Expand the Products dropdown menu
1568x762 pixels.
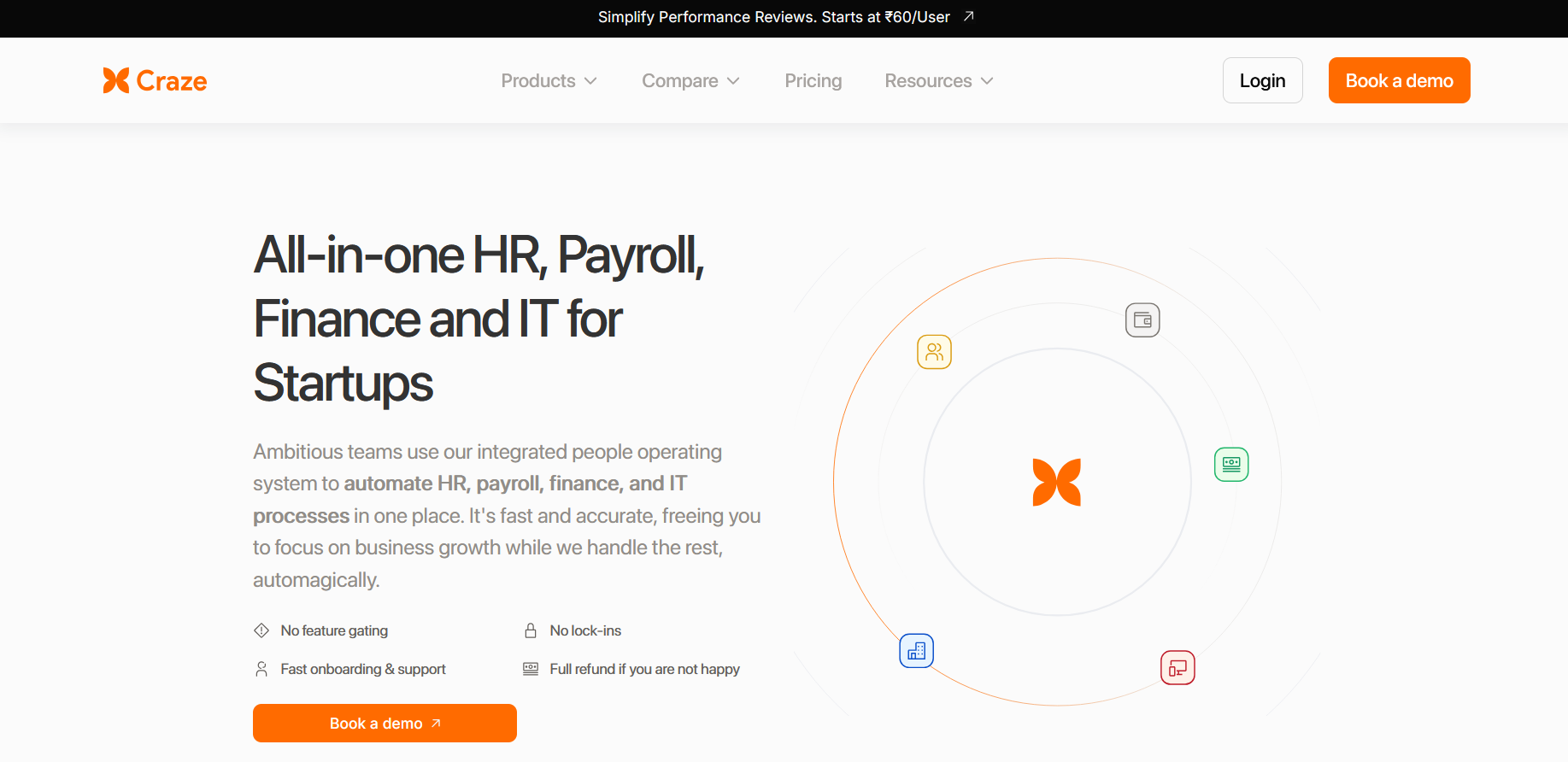click(x=549, y=81)
